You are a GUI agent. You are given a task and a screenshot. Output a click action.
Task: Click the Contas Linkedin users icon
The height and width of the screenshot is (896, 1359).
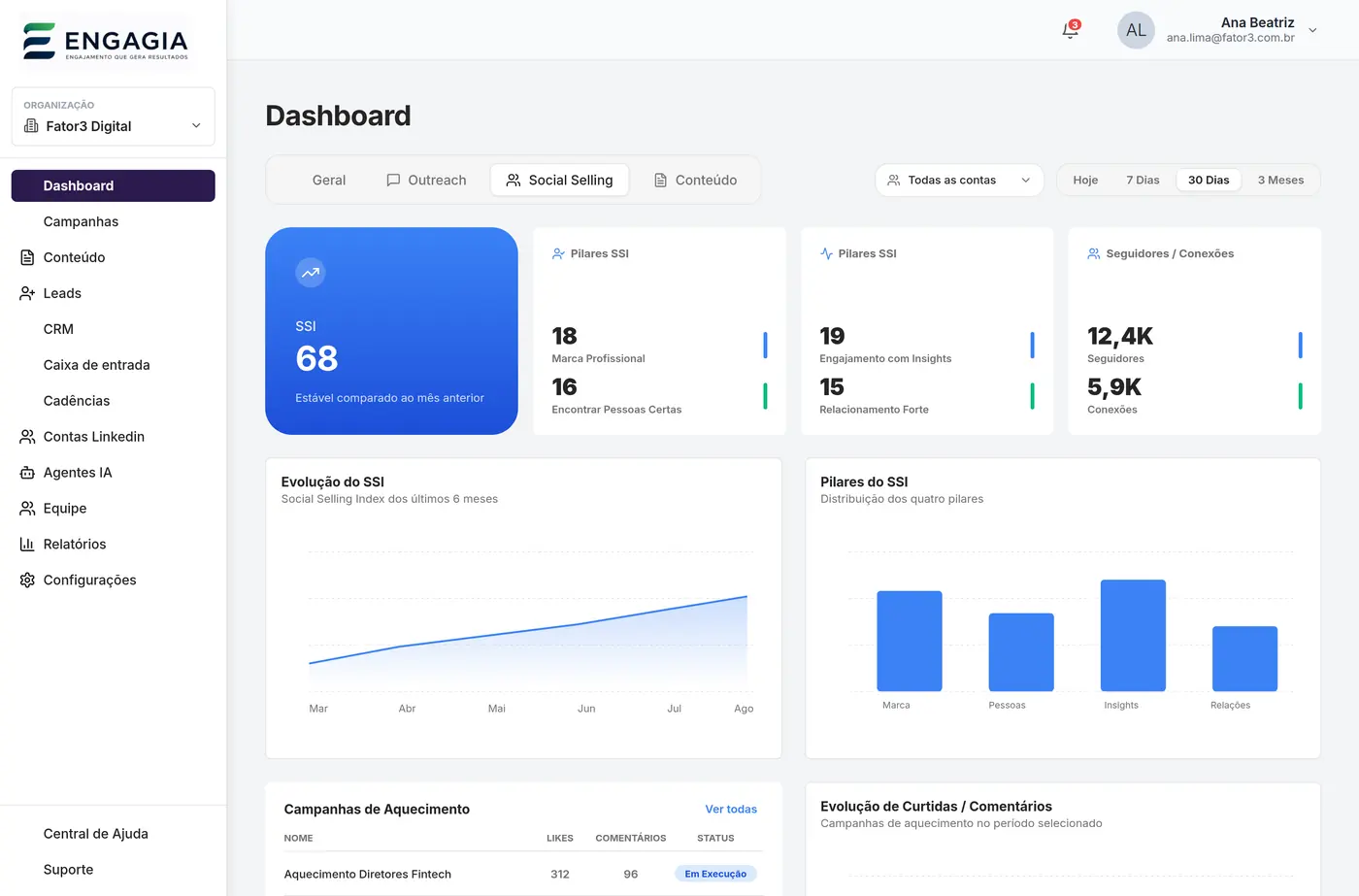(27, 437)
